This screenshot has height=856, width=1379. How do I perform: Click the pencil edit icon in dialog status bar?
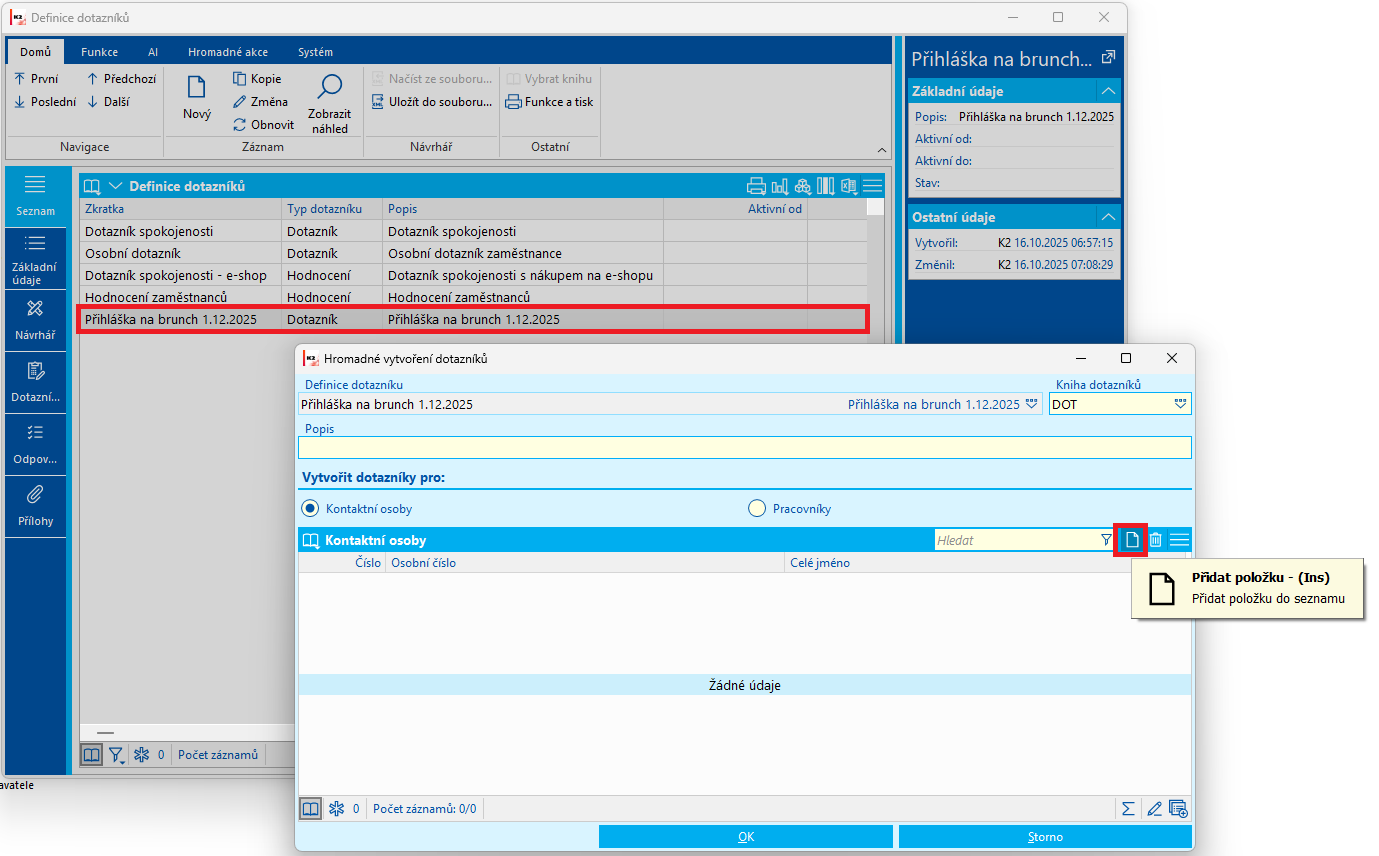pos(1154,808)
